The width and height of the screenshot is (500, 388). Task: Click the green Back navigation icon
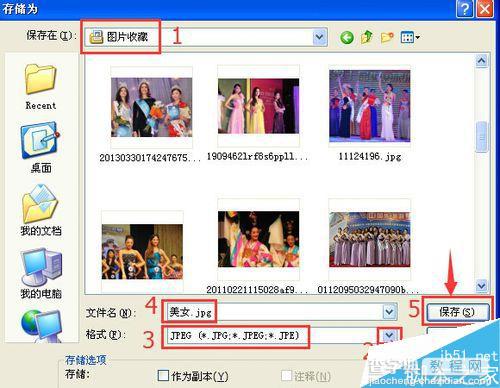[347, 37]
